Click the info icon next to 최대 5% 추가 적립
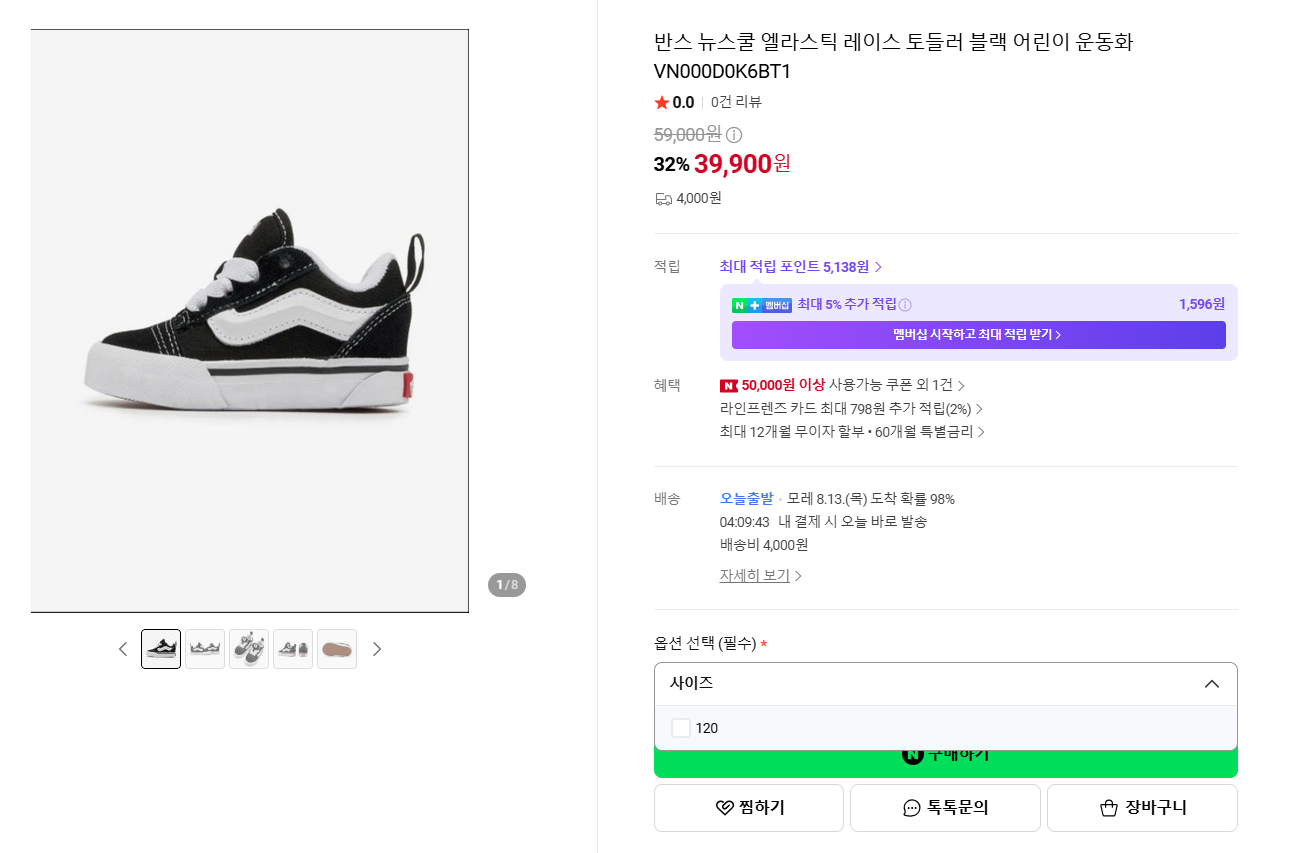The height and width of the screenshot is (853, 1301). 905,305
